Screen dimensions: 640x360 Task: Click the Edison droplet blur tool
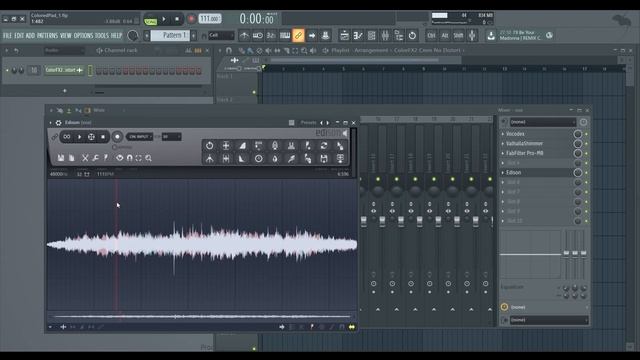(275, 159)
